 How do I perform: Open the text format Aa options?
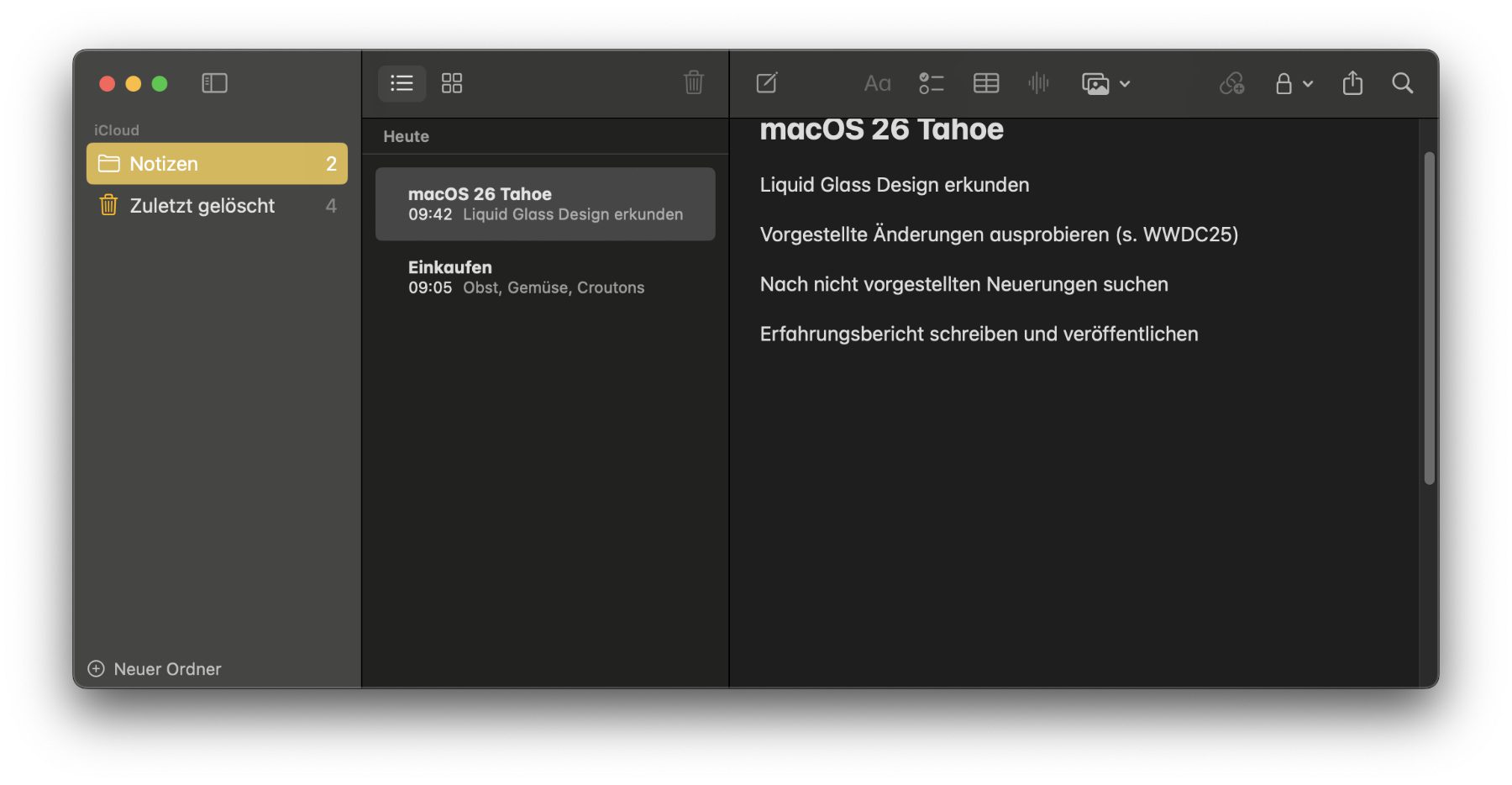coord(877,83)
